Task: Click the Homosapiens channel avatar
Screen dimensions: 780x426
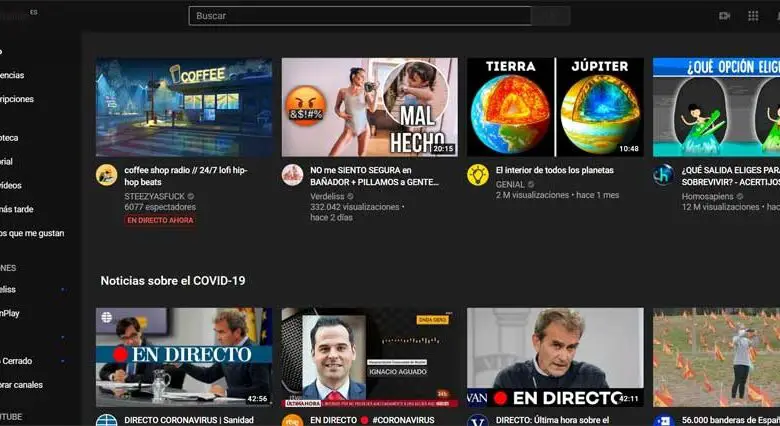Action: [x=664, y=175]
